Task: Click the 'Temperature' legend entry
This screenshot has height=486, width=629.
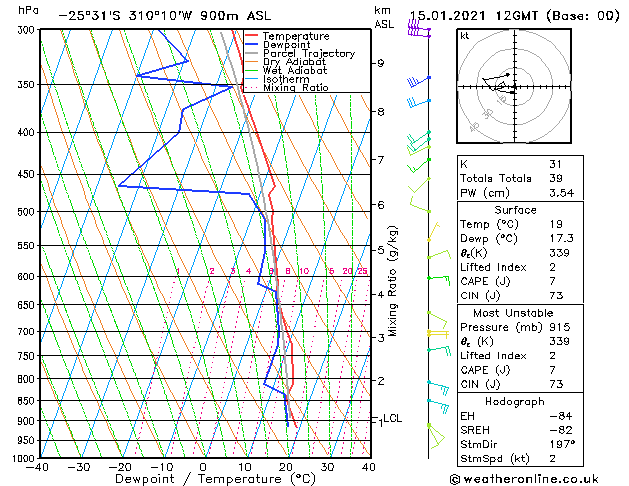Action: [296, 36]
